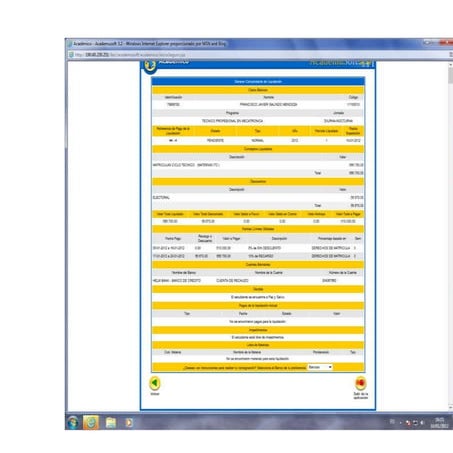This screenshot has height=453, width=453.
Task: Click the Salir de la aplicación text label
Action: pyautogui.click(x=360, y=396)
